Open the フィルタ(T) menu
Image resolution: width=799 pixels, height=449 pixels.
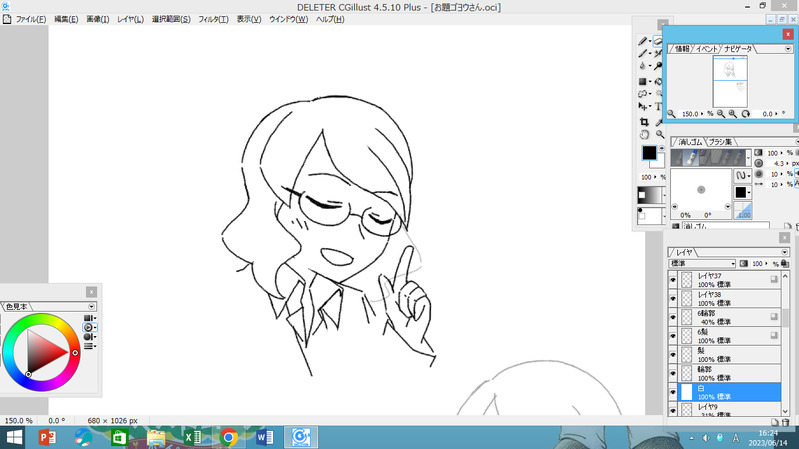[213, 19]
